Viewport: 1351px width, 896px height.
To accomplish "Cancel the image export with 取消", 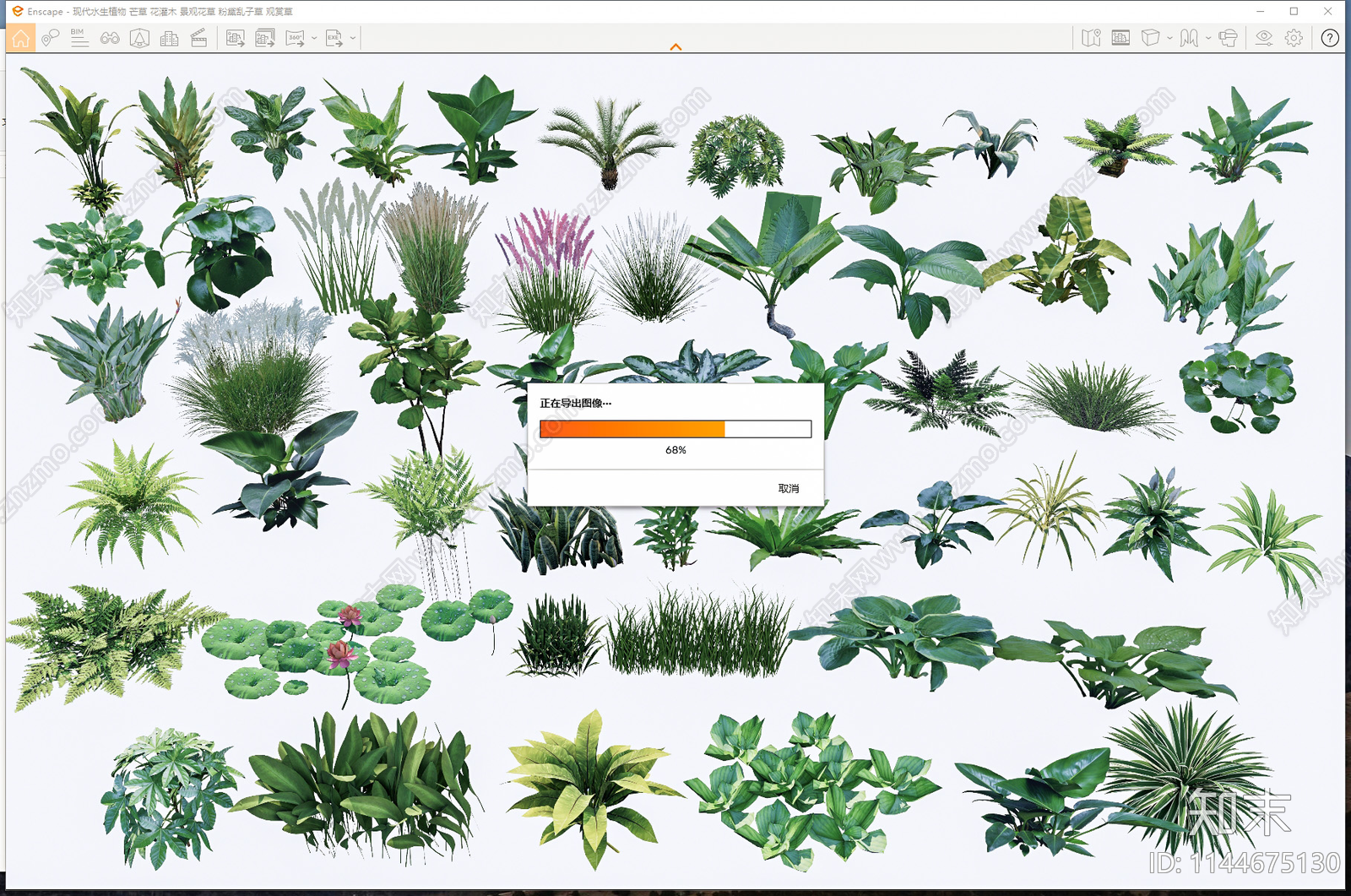I will click(789, 489).
